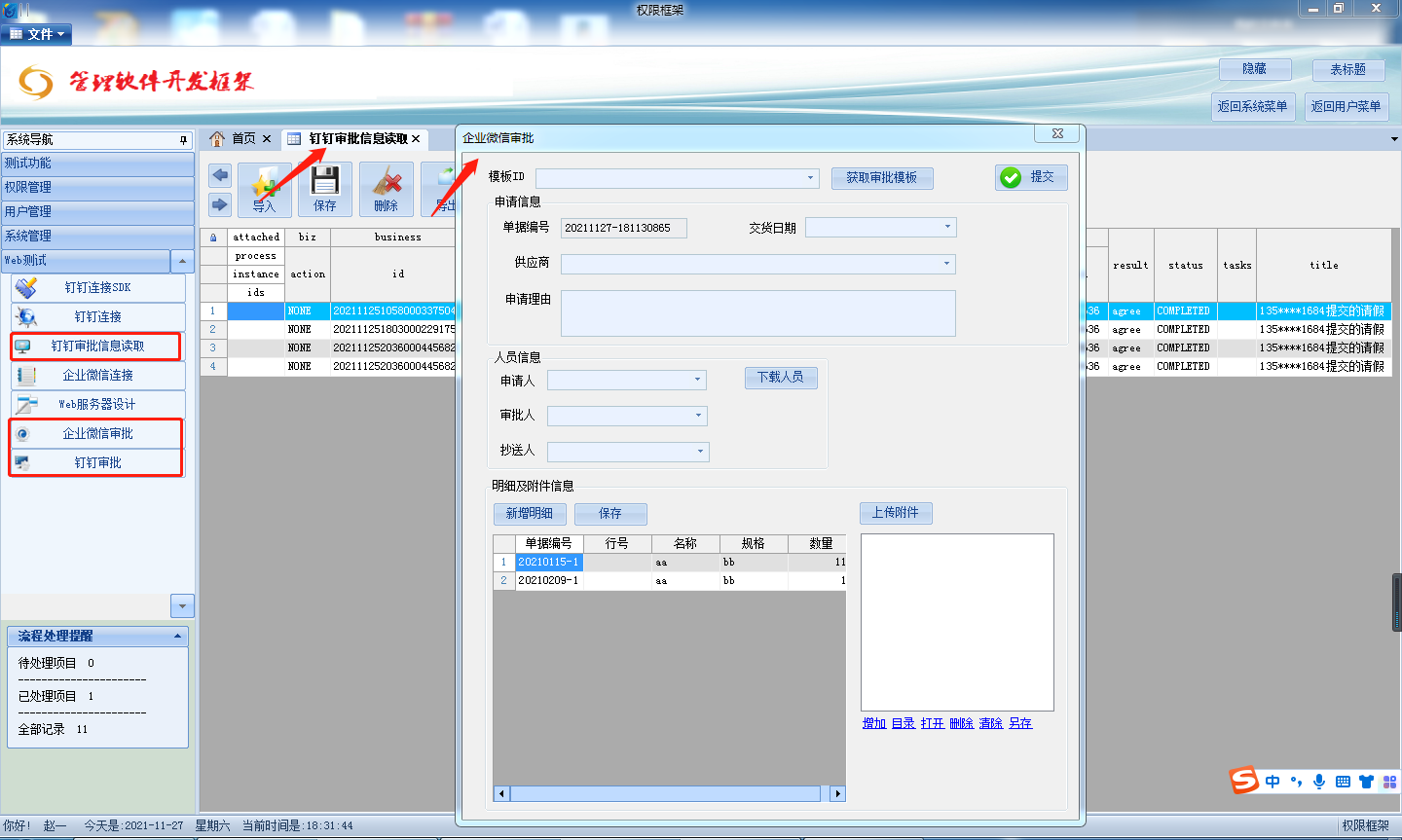
Task: Expand the 模板ID dropdown
Action: tap(810, 178)
